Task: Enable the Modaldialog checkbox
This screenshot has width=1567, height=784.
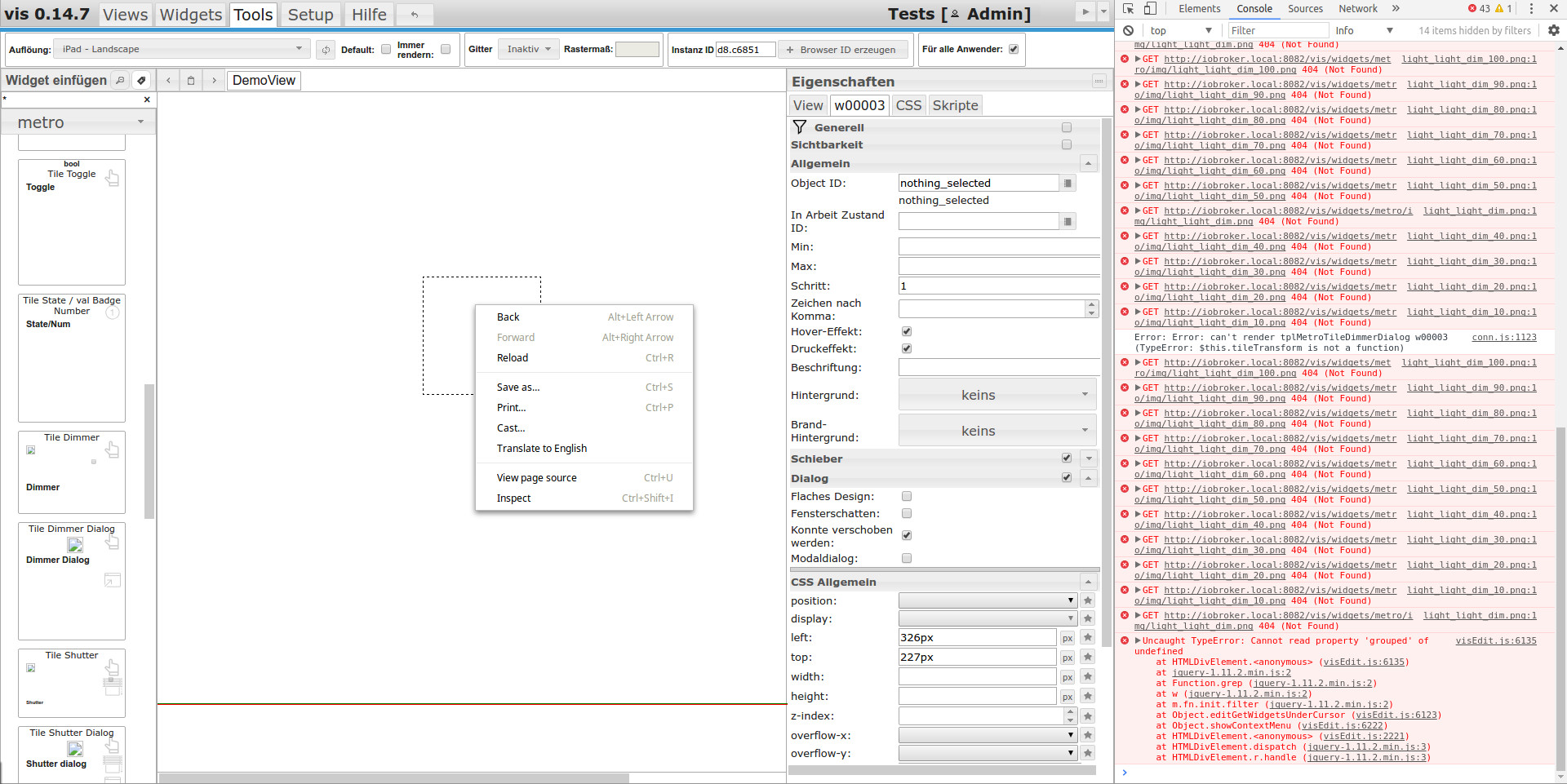Action: (907, 558)
